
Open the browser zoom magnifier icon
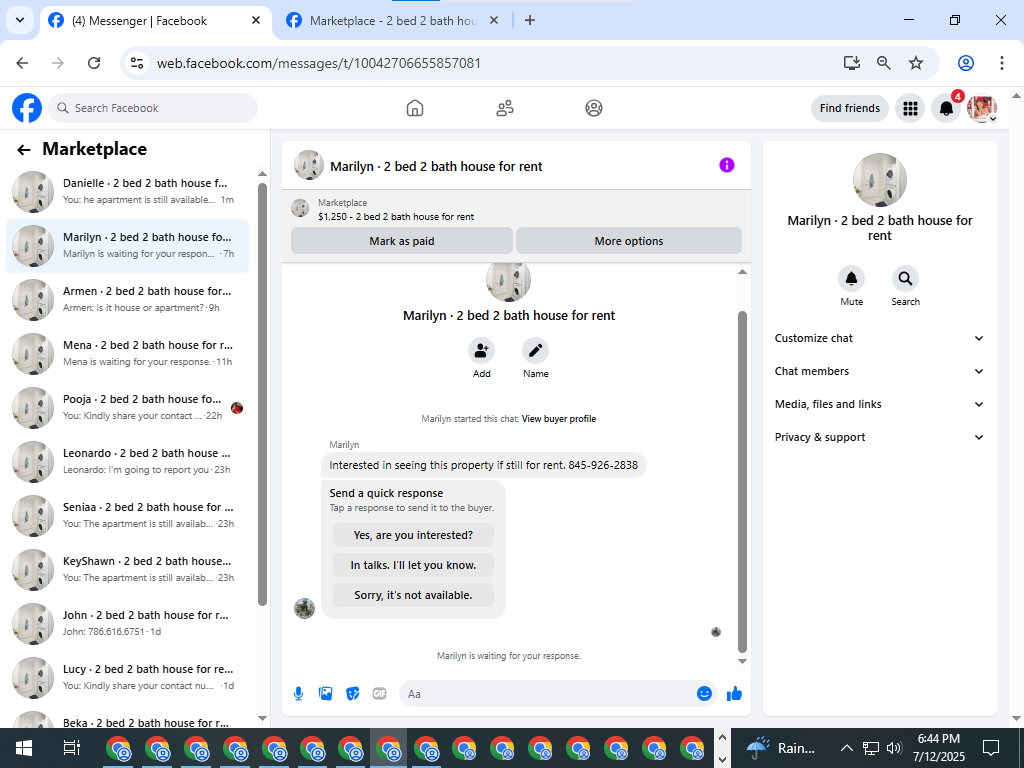click(884, 63)
